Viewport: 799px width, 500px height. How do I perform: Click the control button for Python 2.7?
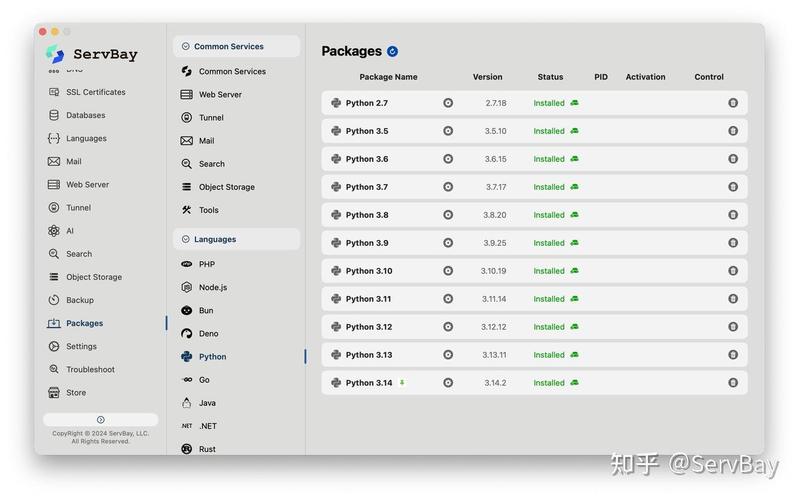pos(733,103)
